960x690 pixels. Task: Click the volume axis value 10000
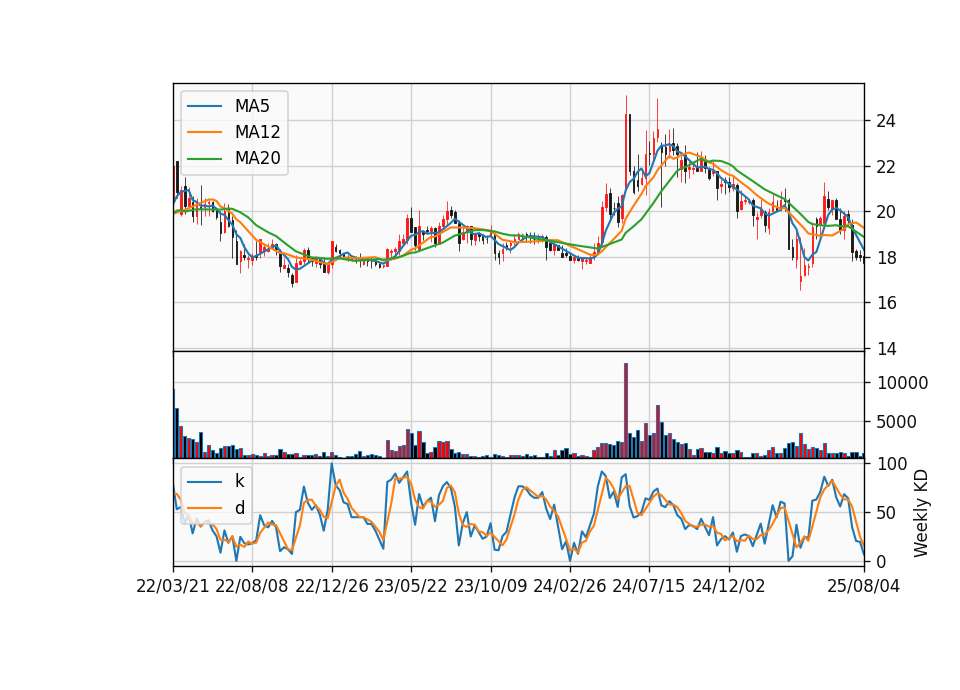902,383
